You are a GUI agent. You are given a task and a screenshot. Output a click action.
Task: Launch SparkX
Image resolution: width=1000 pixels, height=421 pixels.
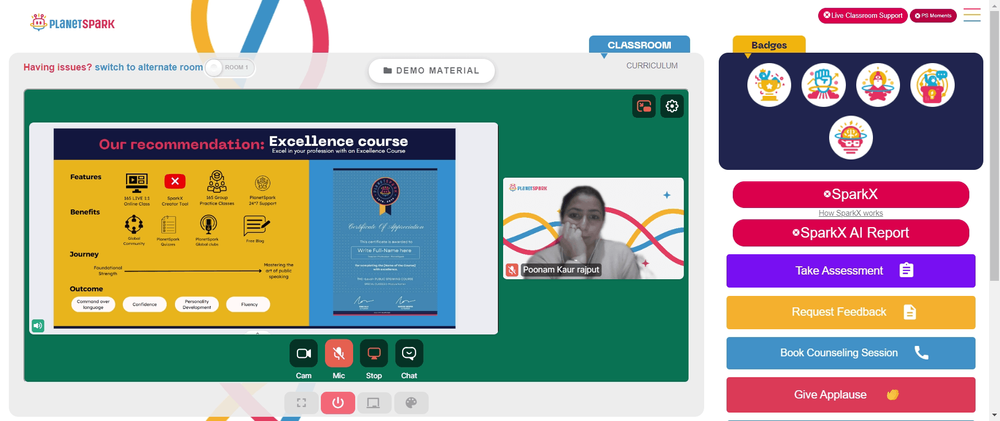coord(851,195)
